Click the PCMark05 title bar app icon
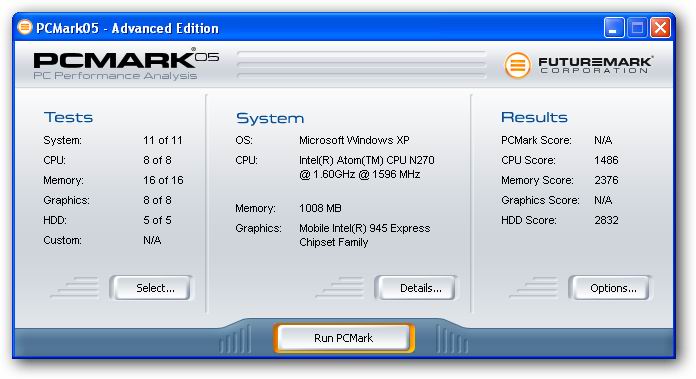 (x=25, y=28)
